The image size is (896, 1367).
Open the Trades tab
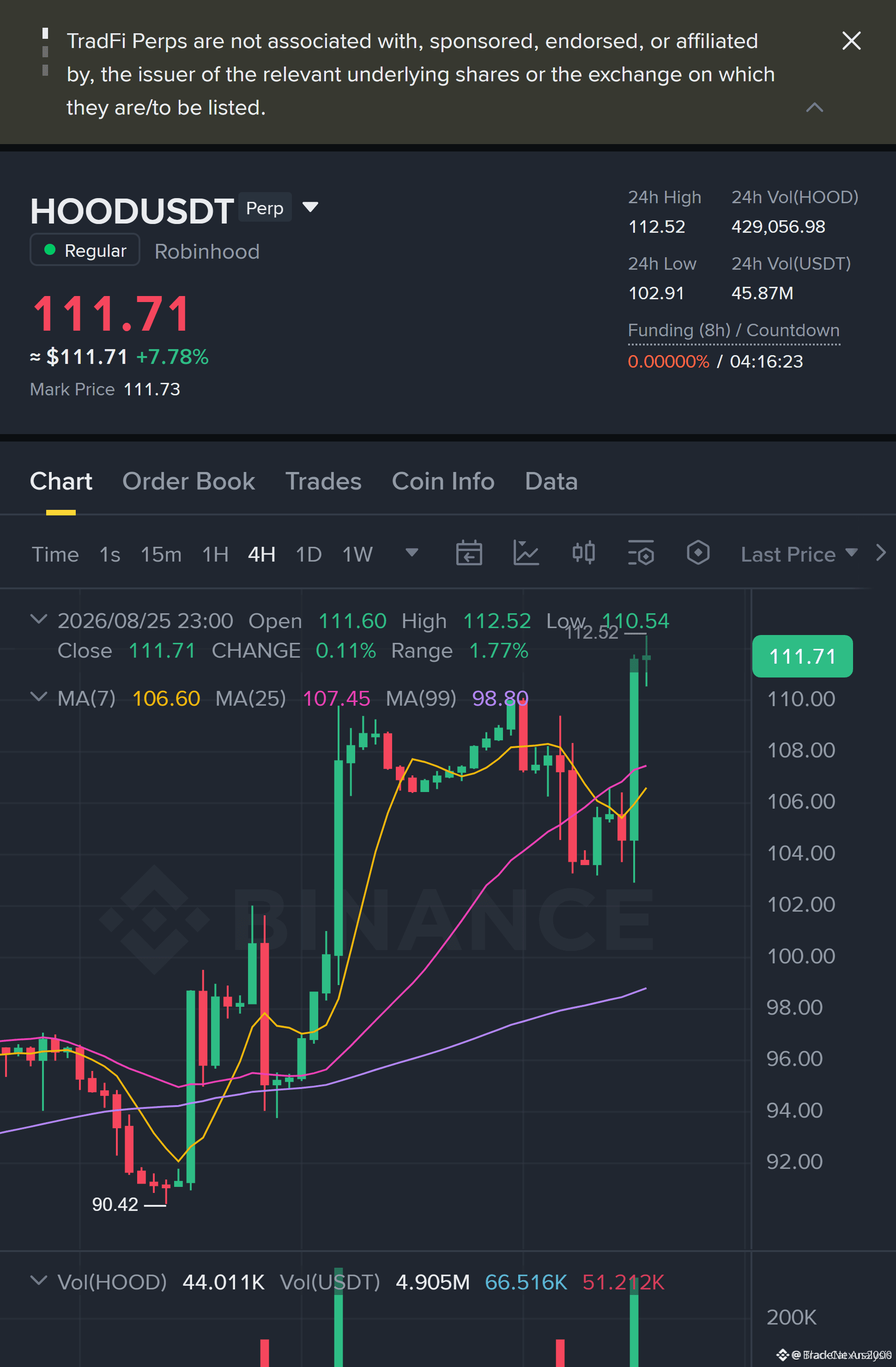(x=323, y=481)
